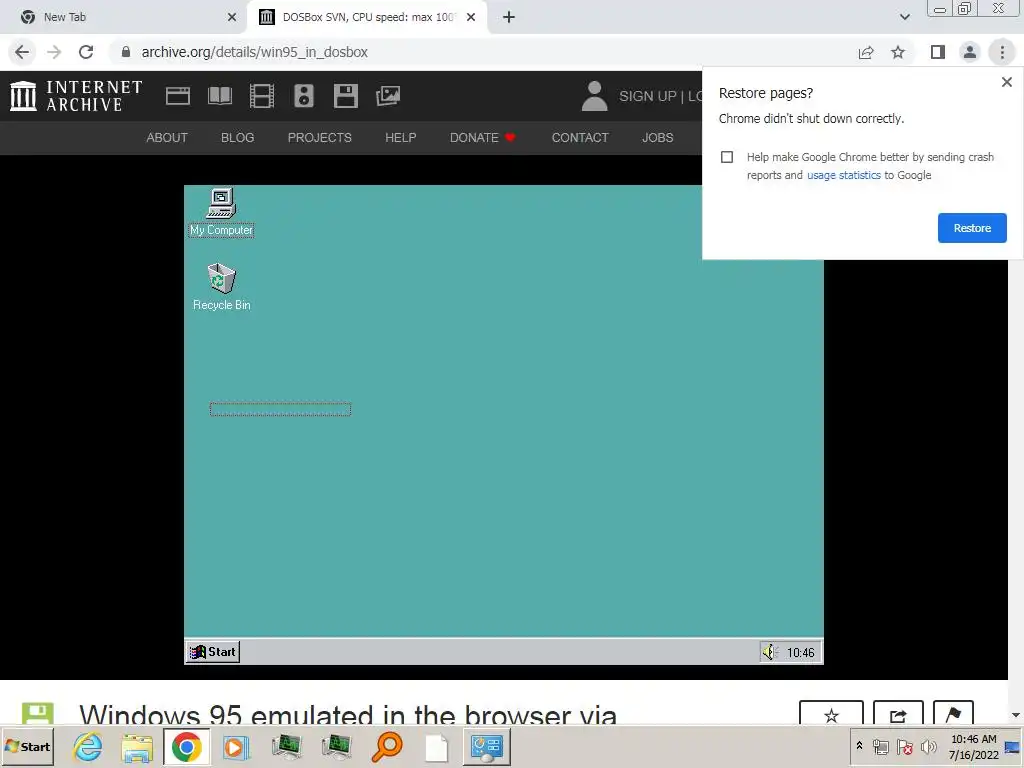Click the page scrollbar down arrow

(1016, 715)
